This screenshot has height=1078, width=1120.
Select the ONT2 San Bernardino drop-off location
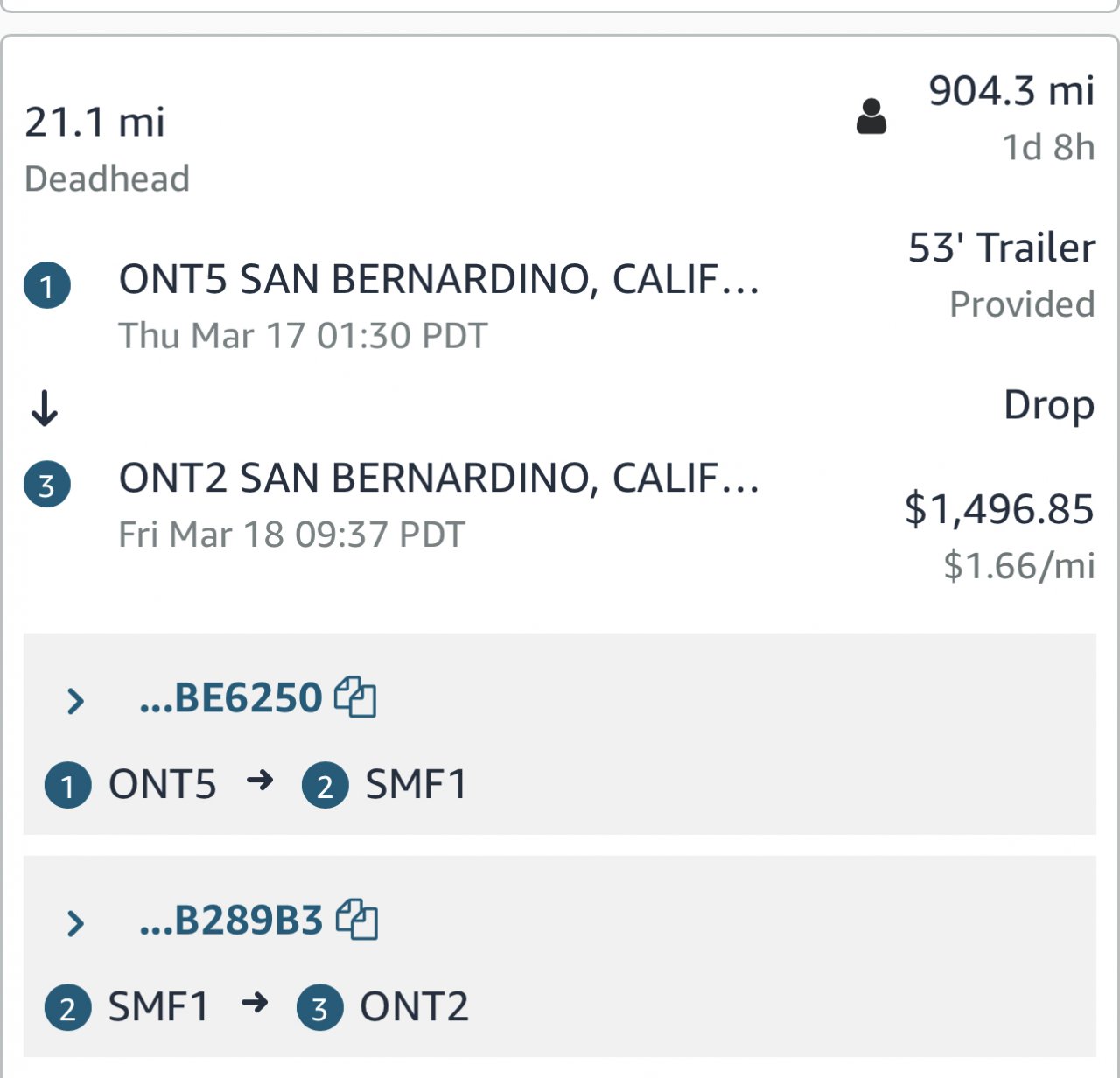pyautogui.click(x=438, y=479)
